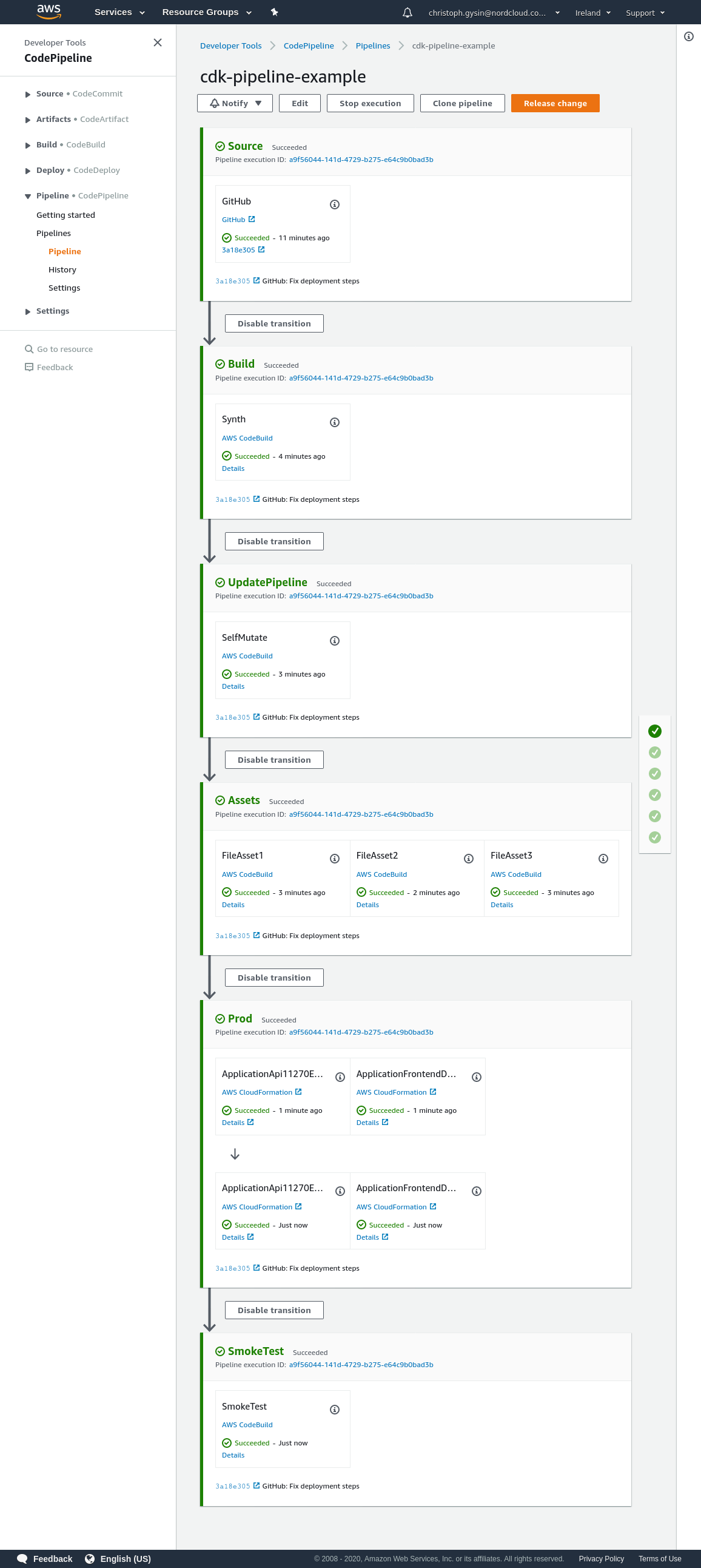Click Stop execution button
This screenshot has width=701, height=1568.
370,104
